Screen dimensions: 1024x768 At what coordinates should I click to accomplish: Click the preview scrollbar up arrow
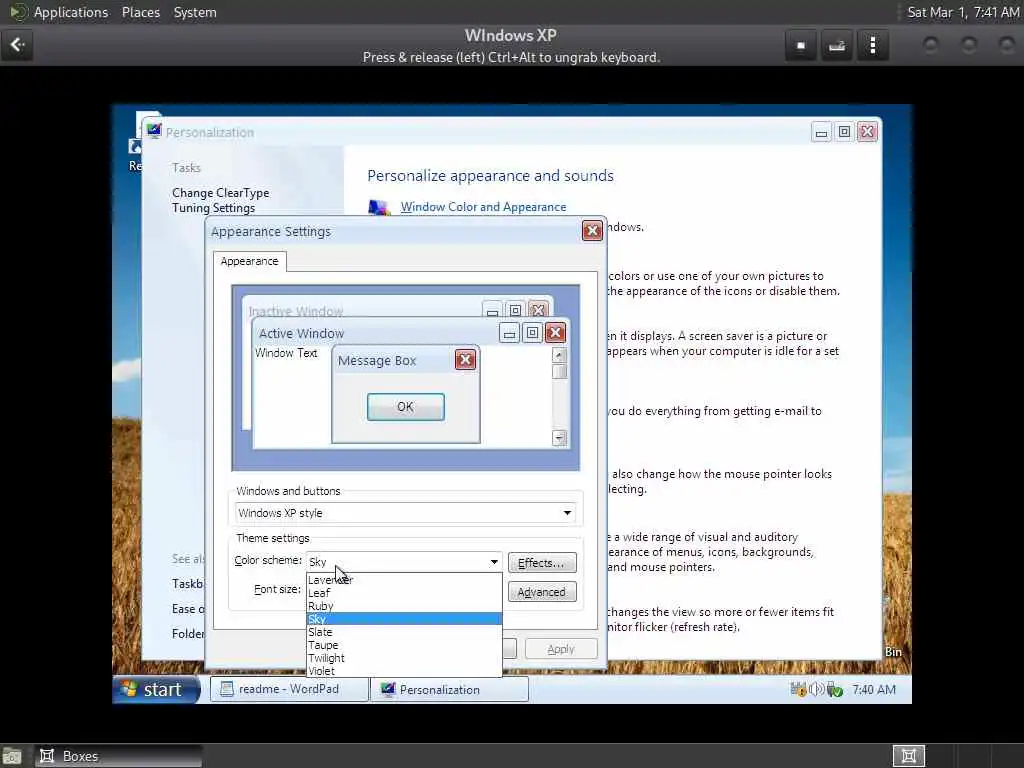[x=559, y=355]
